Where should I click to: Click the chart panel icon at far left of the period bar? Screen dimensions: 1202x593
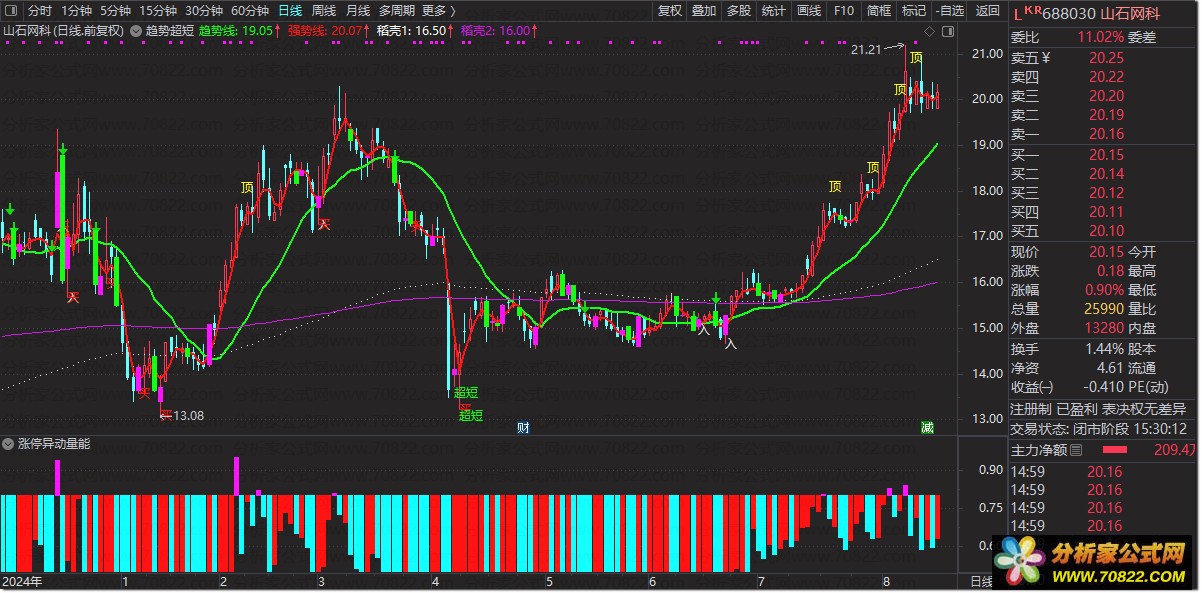[x=10, y=11]
